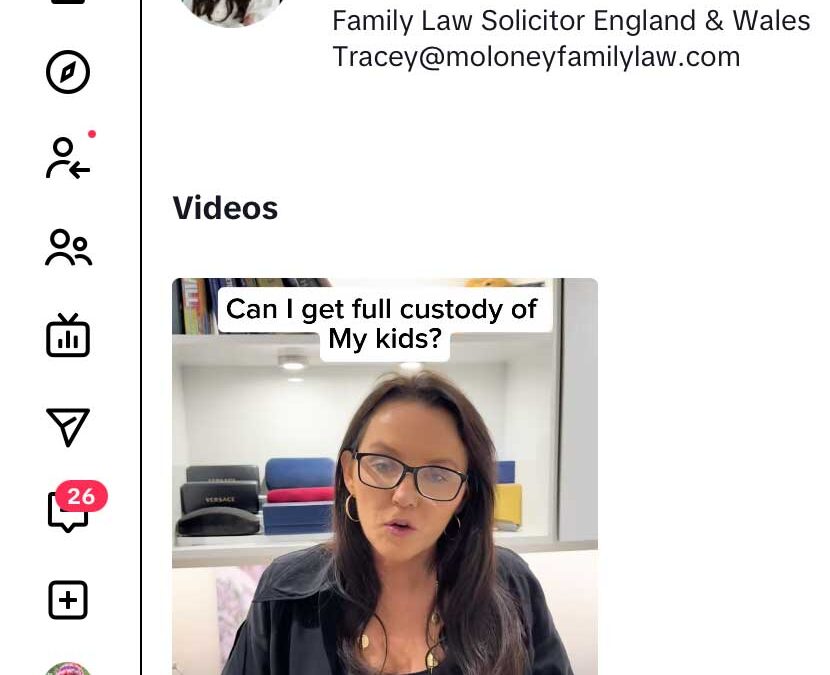Click the Tracey@moloneyfamilylaw.com email address
The image size is (830, 675).
(536, 56)
